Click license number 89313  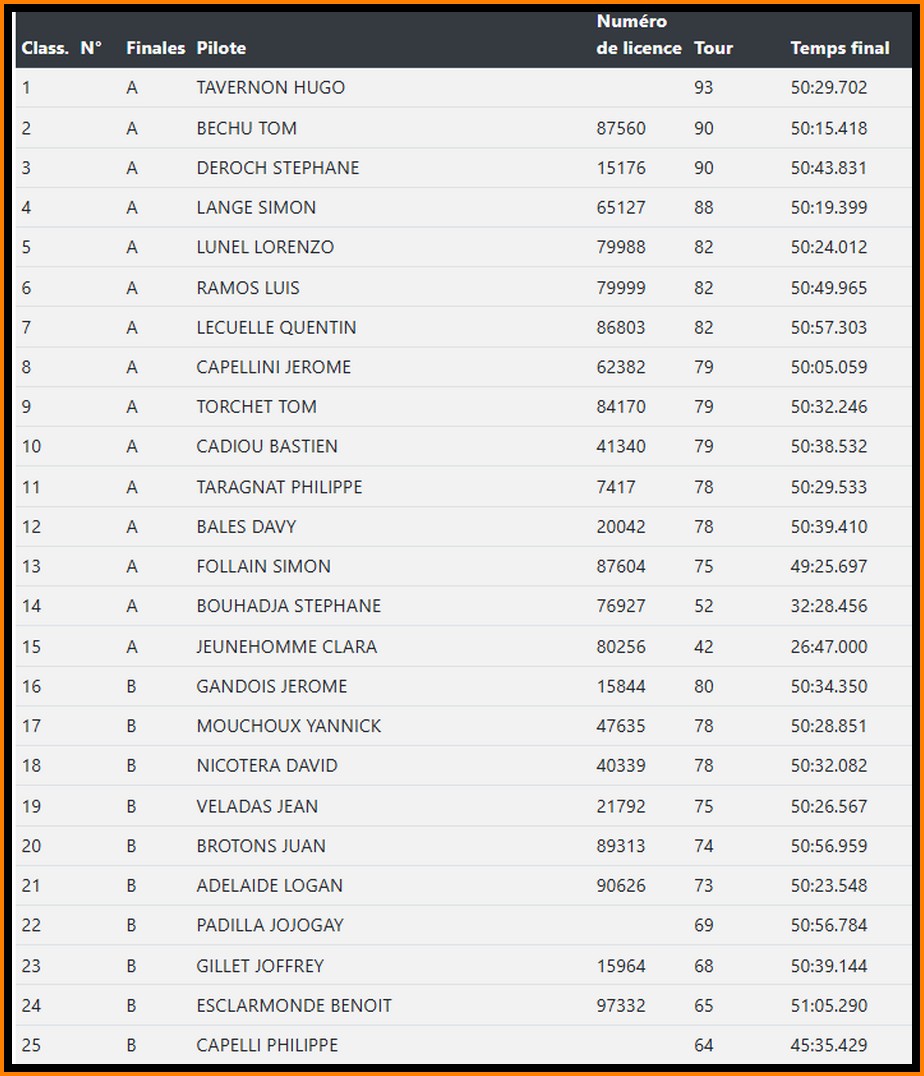(621, 846)
